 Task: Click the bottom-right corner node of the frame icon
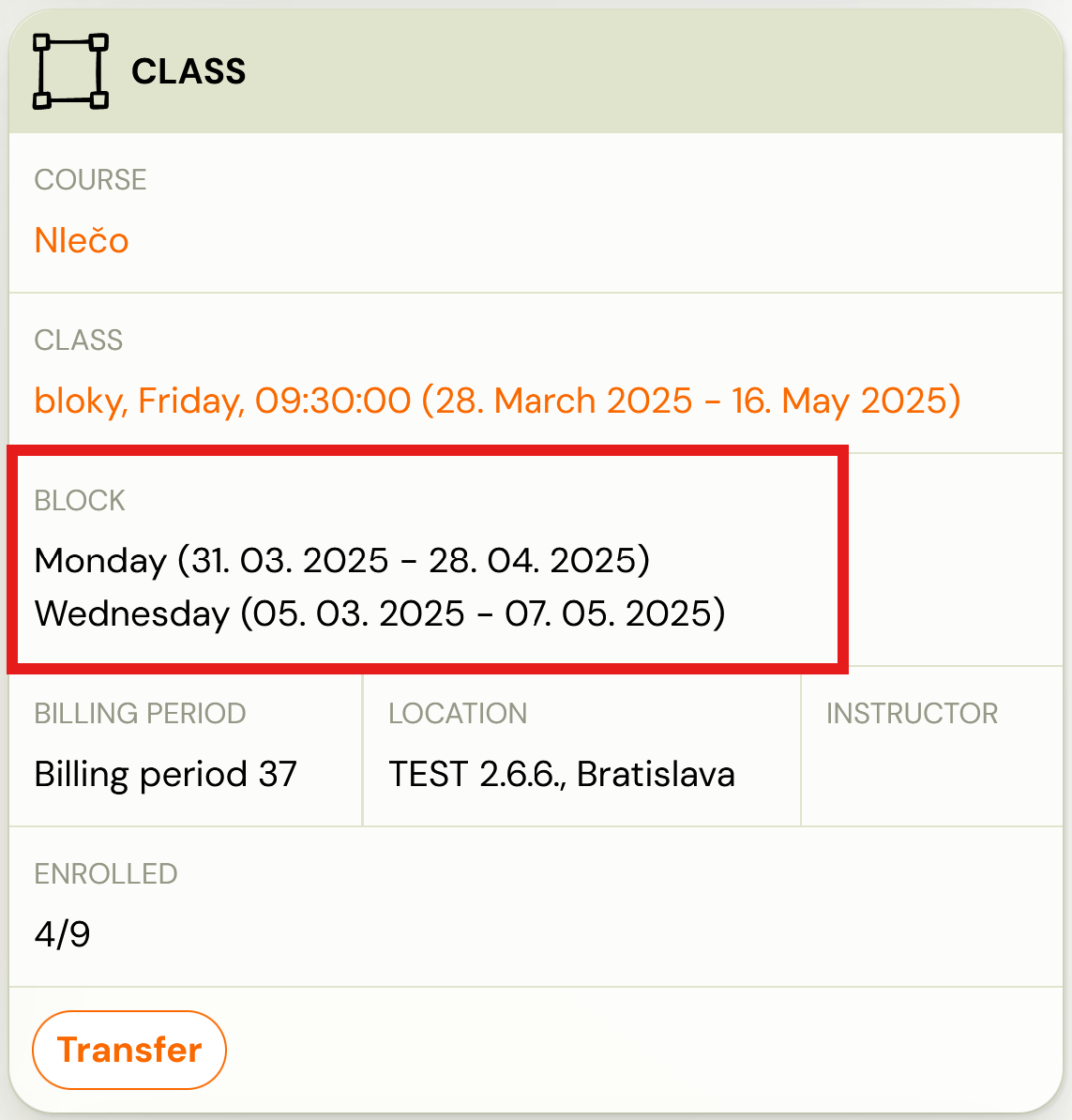coord(98,100)
